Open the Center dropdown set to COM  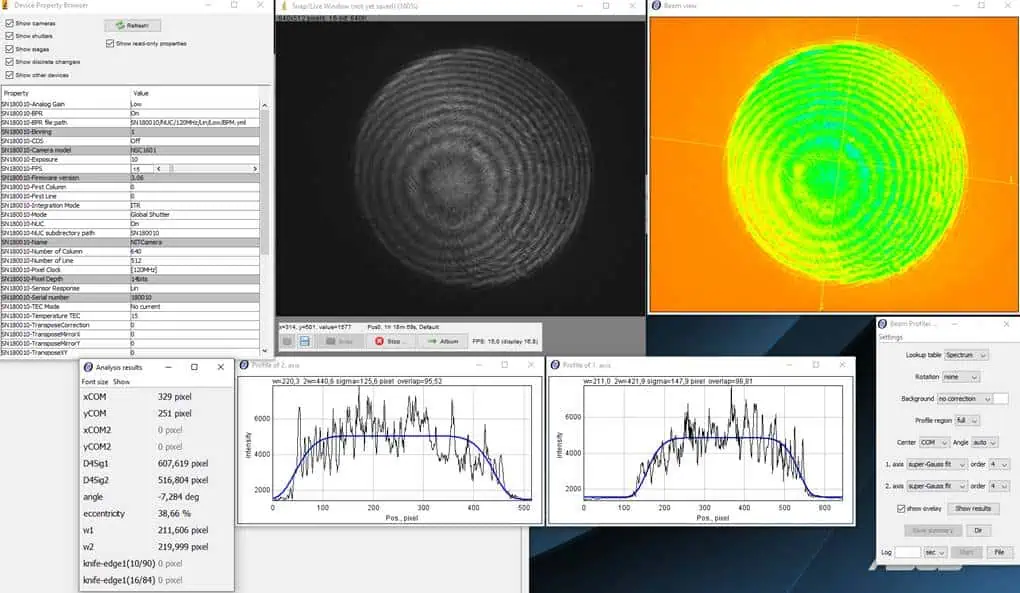pos(933,442)
